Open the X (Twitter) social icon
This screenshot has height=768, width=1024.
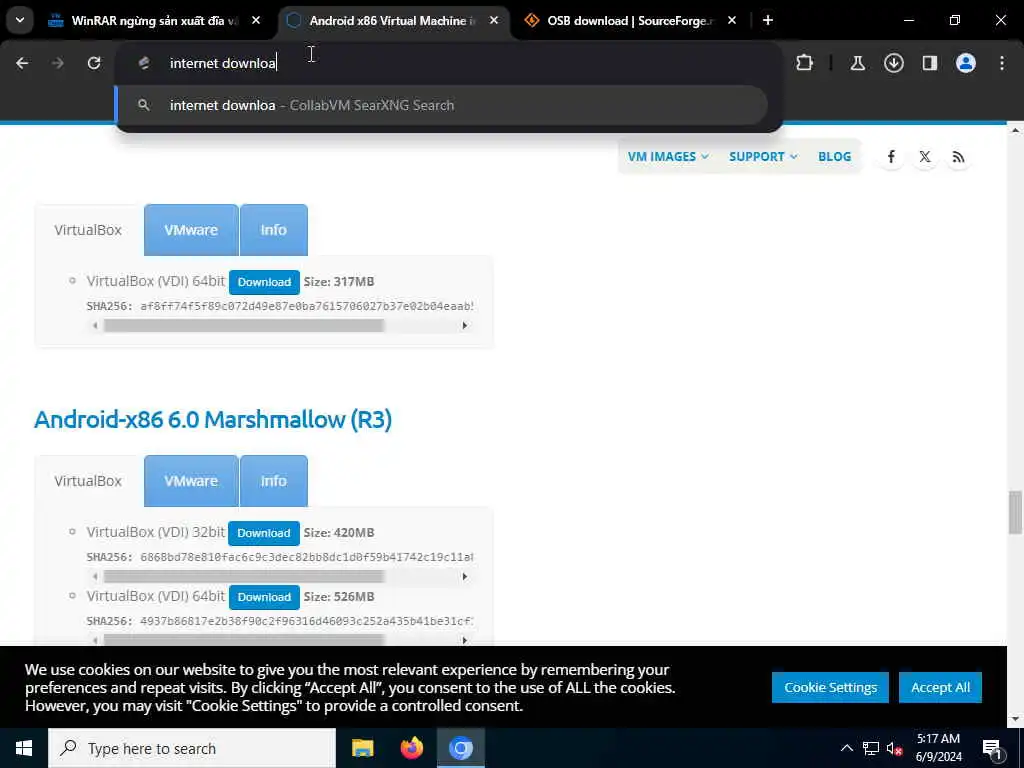[x=925, y=157]
